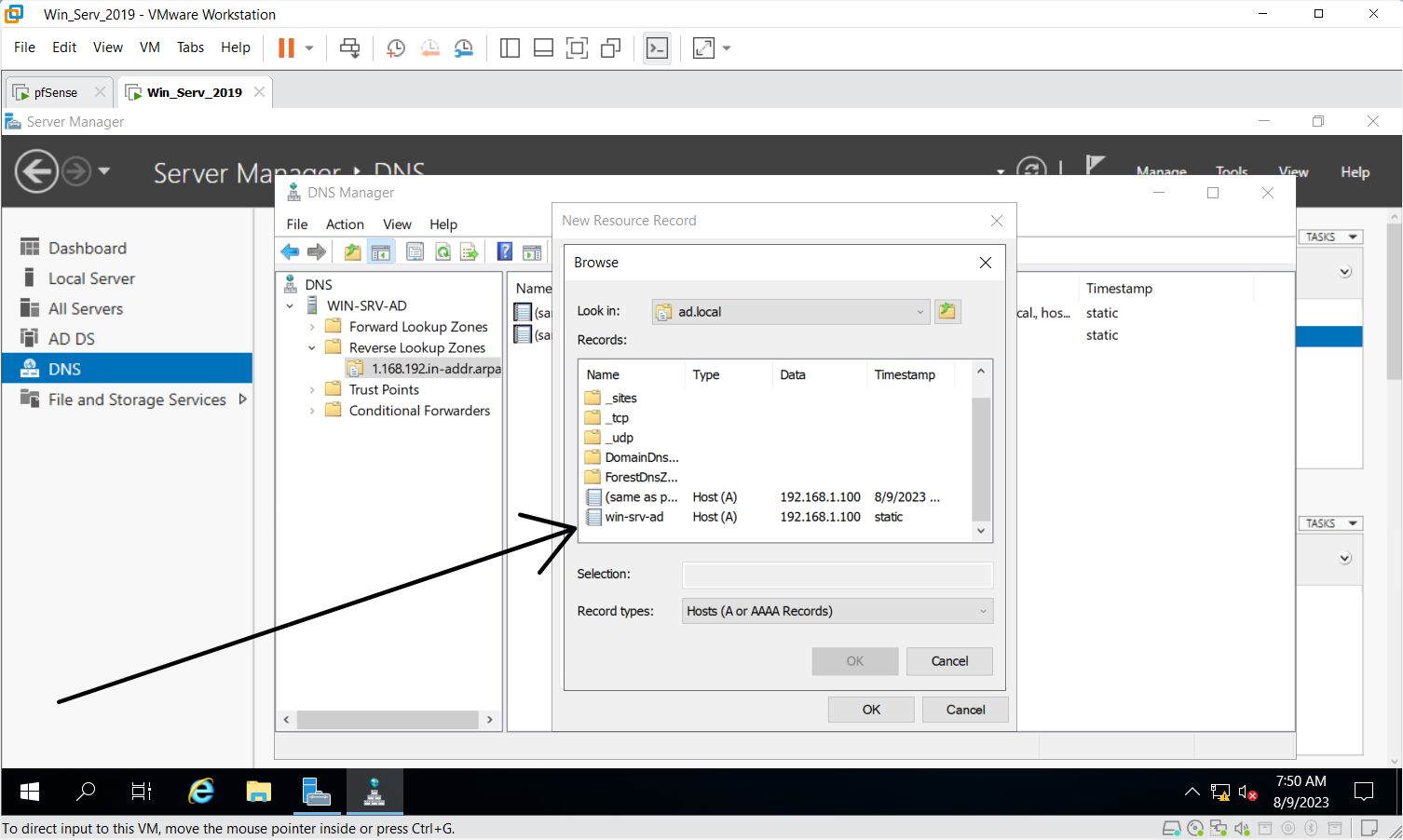
Task: Take a VM snapshot icon
Action: [396, 47]
